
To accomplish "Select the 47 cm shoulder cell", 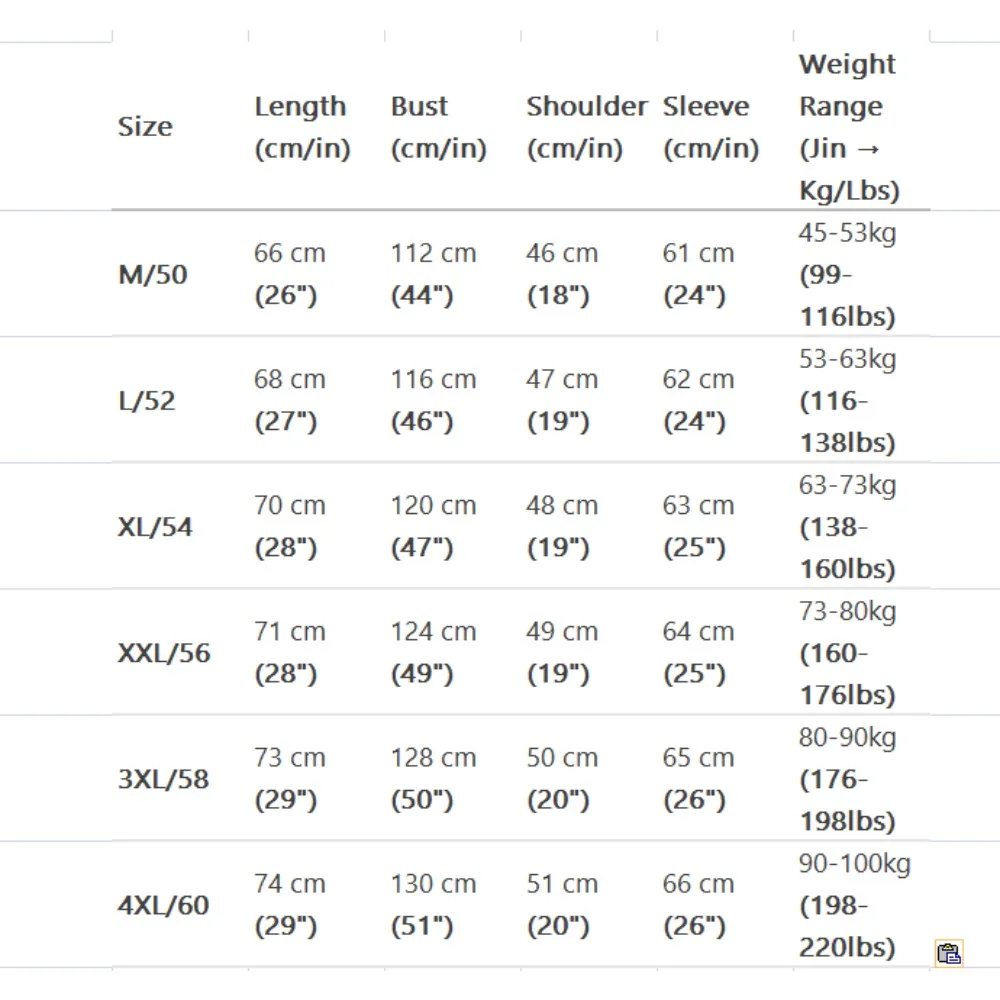I will pos(562,401).
